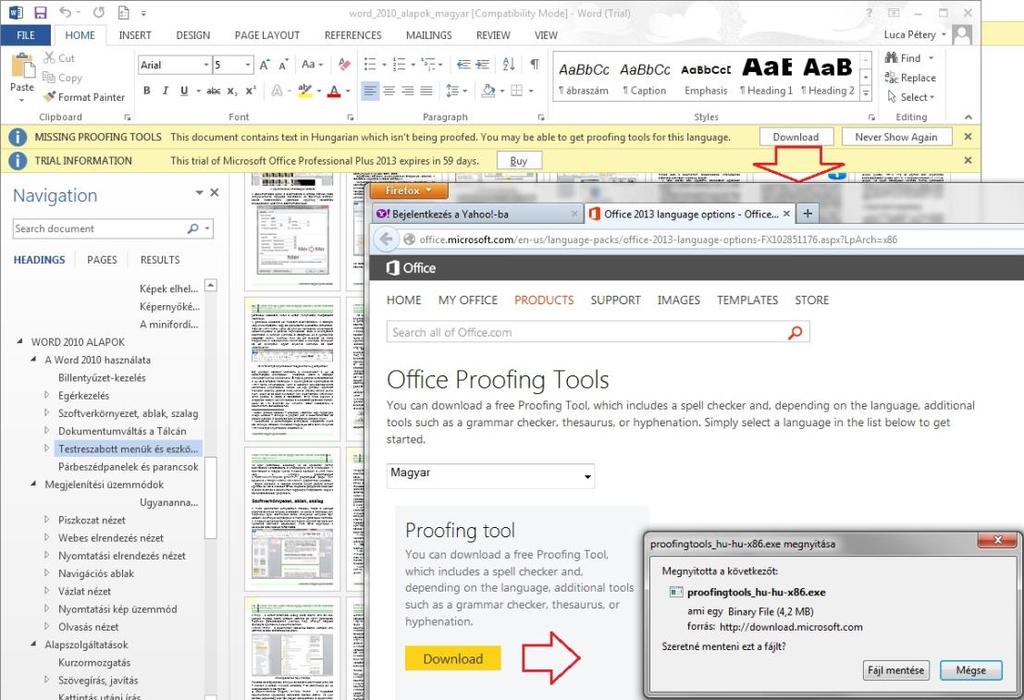Expand the Egérkezelés heading

click(x=47, y=394)
